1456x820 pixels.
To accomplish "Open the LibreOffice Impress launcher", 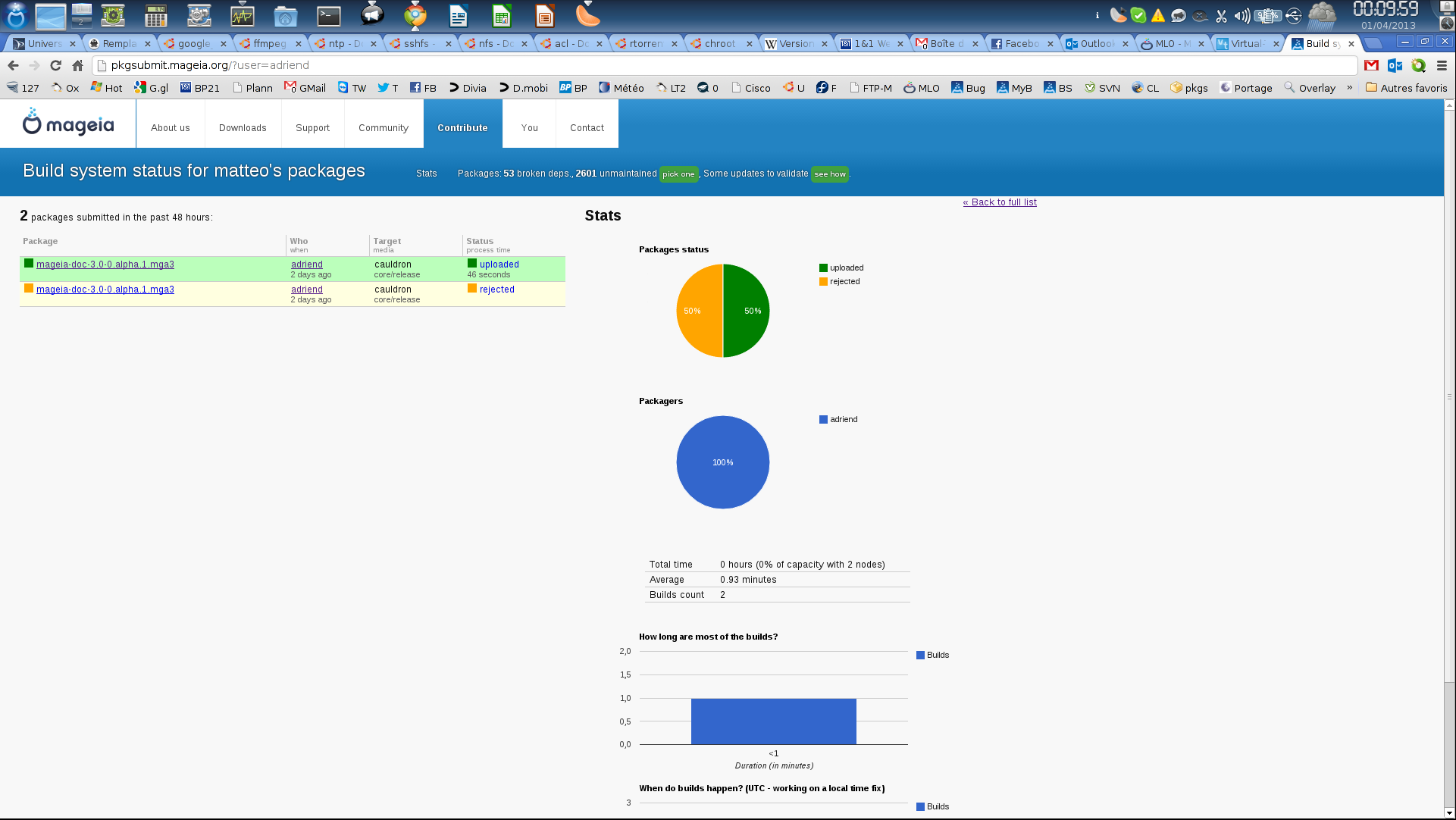I will [544, 15].
